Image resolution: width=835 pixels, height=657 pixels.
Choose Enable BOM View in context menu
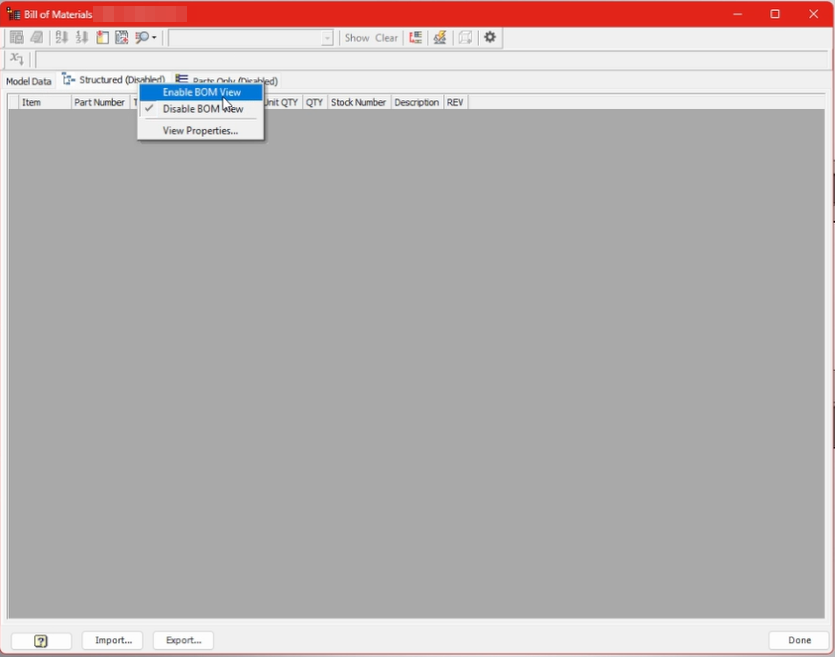[202, 92]
